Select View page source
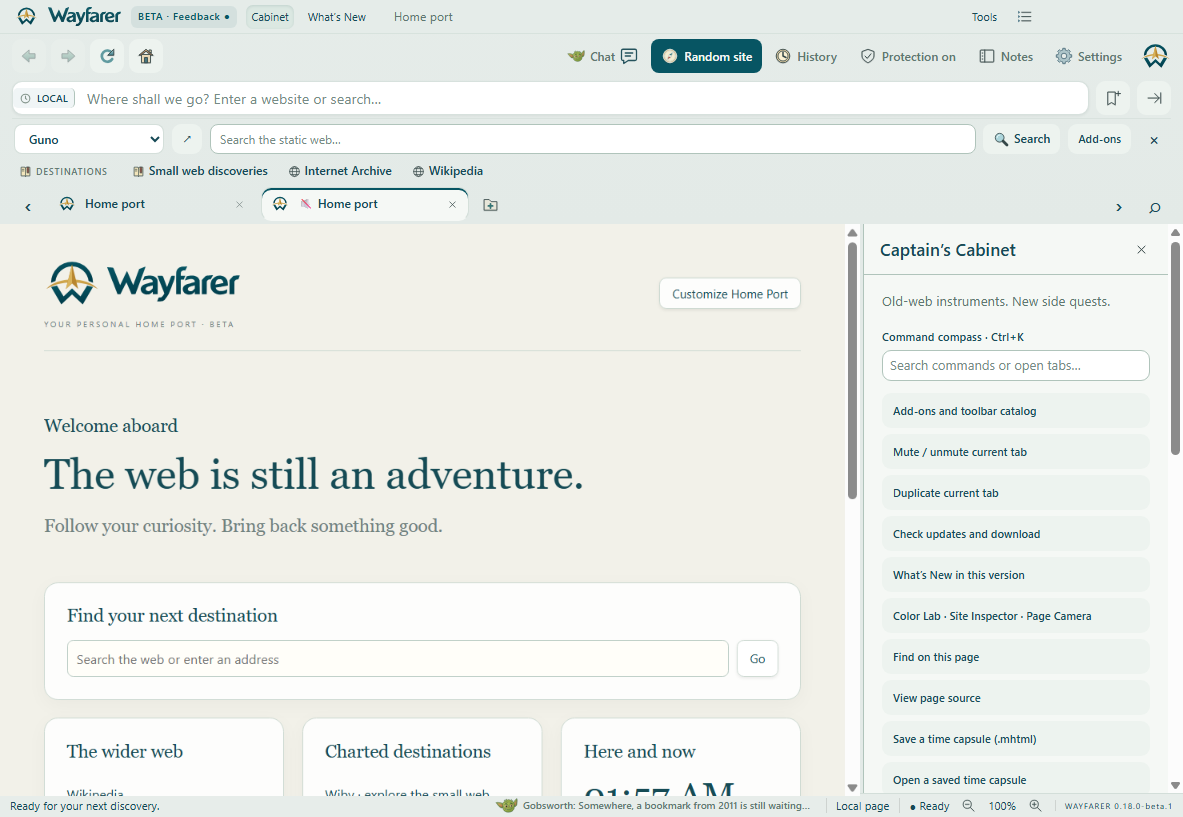The image size is (1183, 817). coord(1016,698)
